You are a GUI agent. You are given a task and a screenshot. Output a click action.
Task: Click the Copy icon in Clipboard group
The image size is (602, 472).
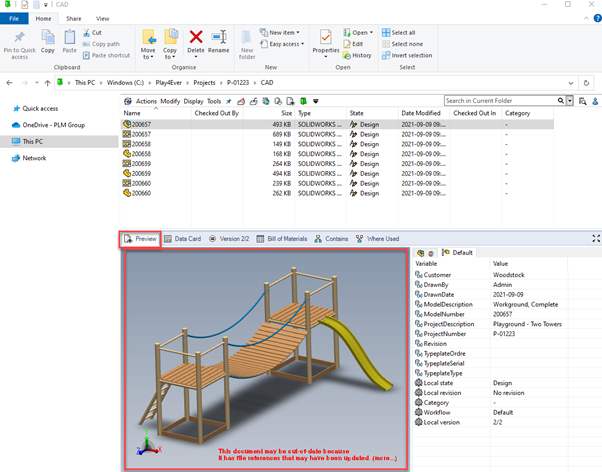[48, 37]
